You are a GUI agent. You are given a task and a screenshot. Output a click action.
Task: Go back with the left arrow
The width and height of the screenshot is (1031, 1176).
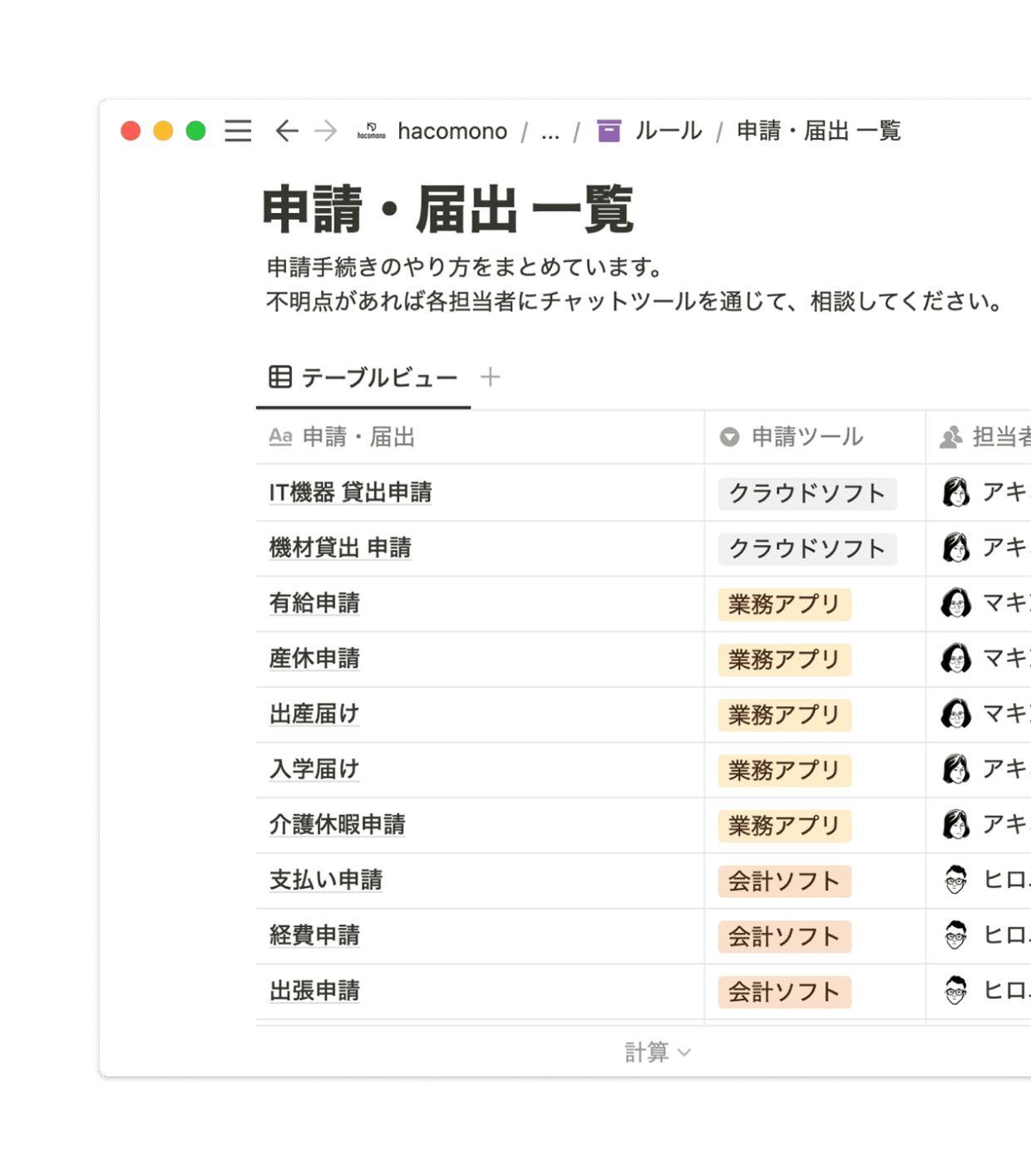pos(287,131)
